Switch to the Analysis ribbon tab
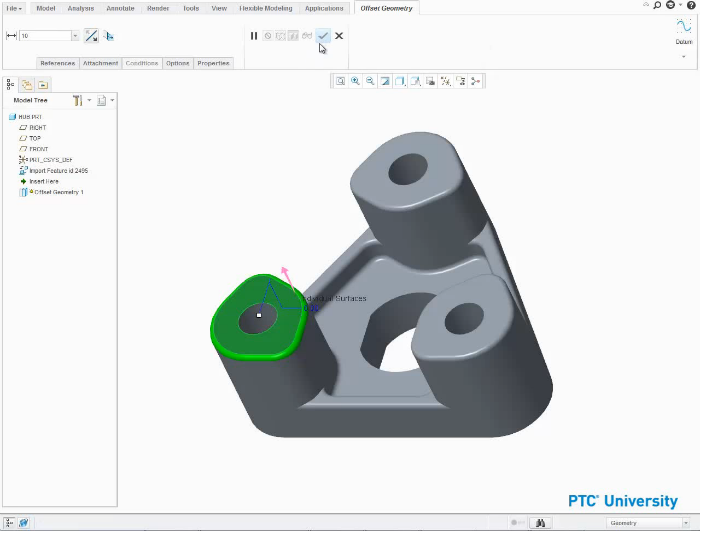The width and height of the screenshot is (702, 533). click(x=81, y=8)
